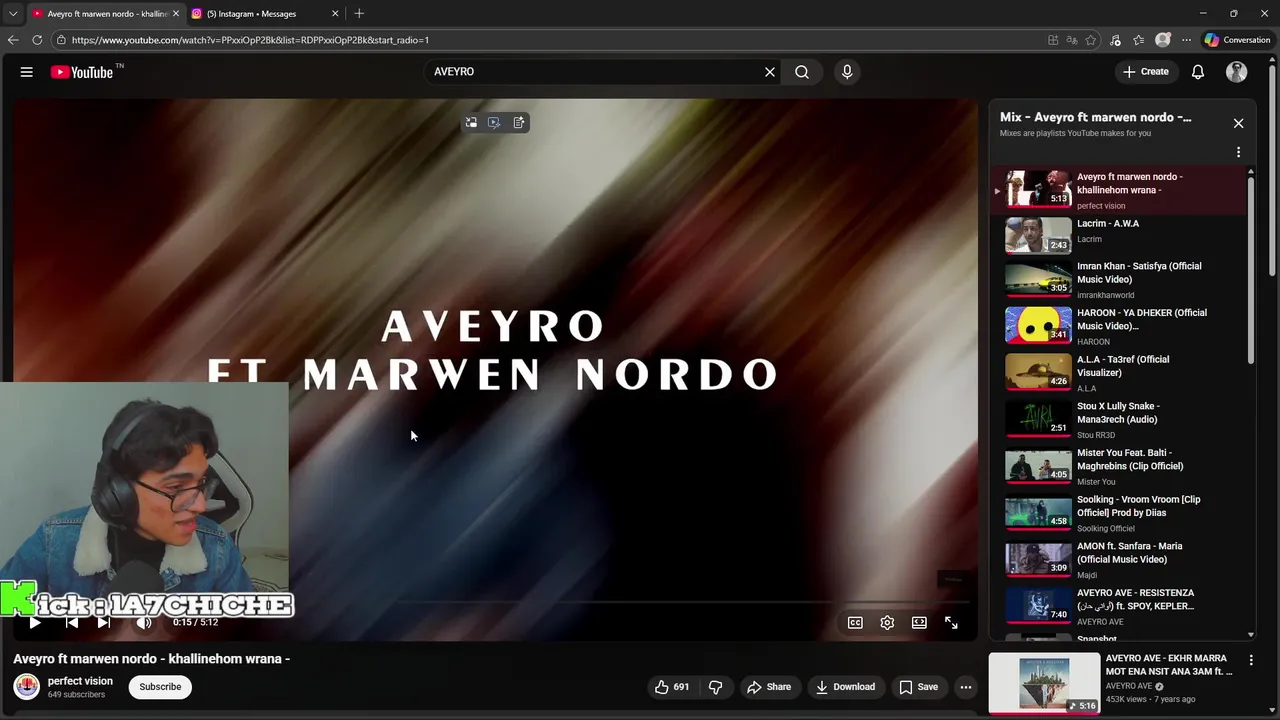Select HAROON - YA DHEKER in playlist
Screen dimensions: 1280x720
pos(1117,327)
